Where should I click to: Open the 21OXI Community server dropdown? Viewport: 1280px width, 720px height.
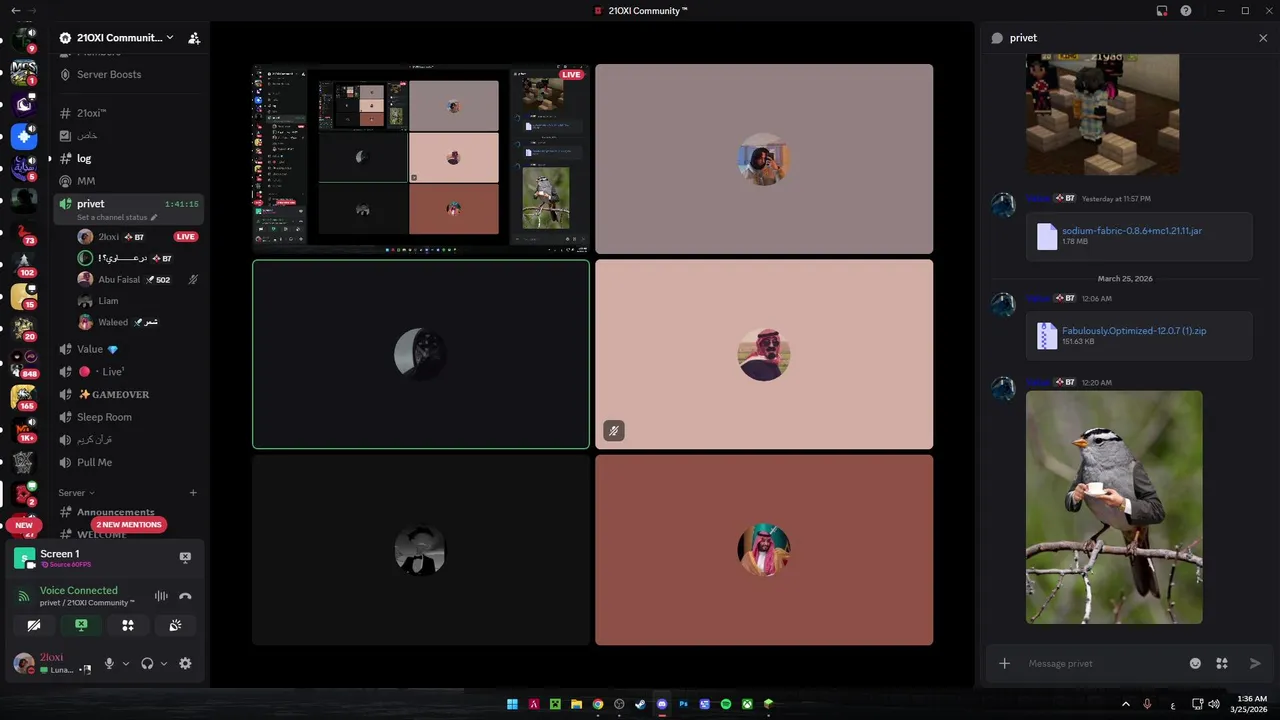point(116,38)
